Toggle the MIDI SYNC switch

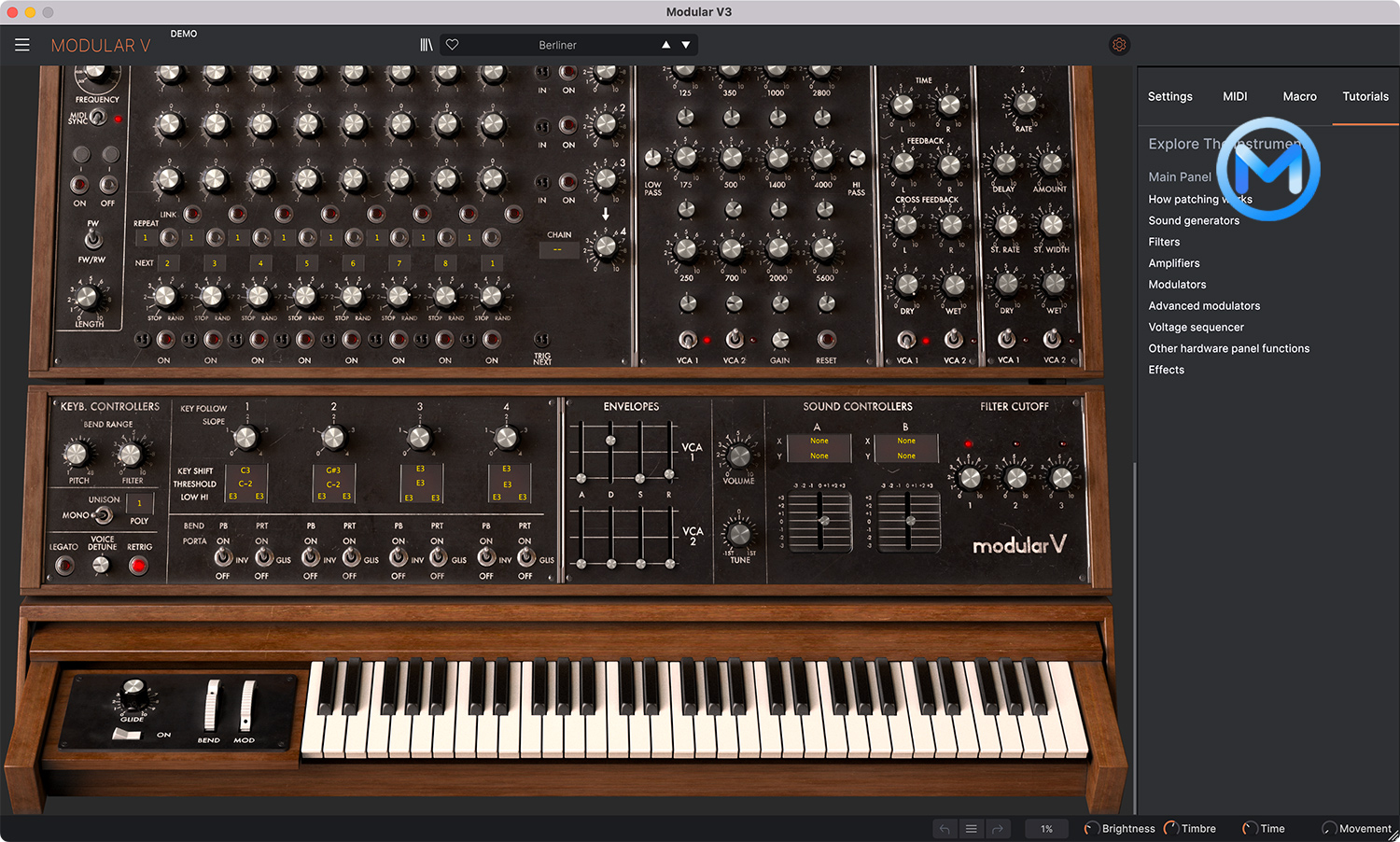[97, 119]
